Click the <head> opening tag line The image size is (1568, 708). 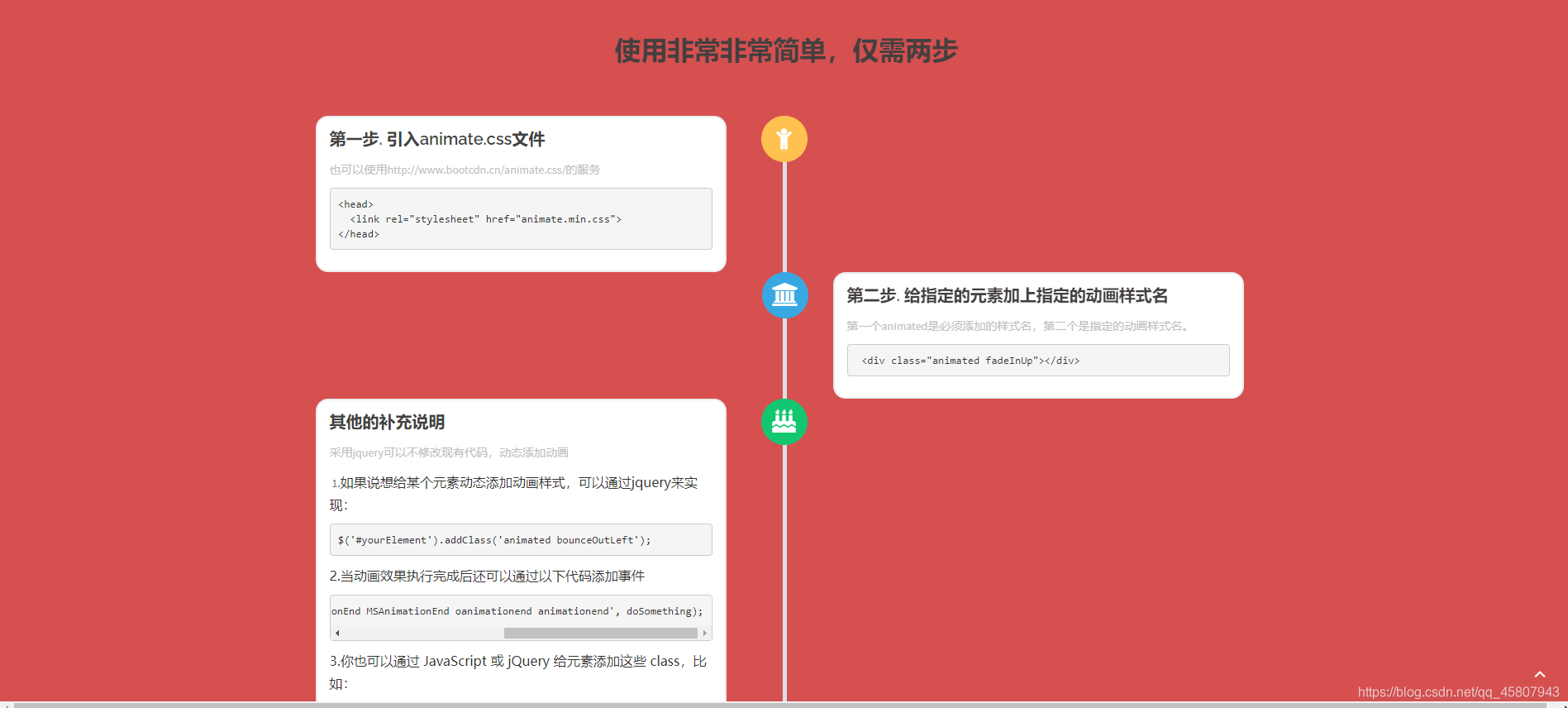[x=355, y=204]
